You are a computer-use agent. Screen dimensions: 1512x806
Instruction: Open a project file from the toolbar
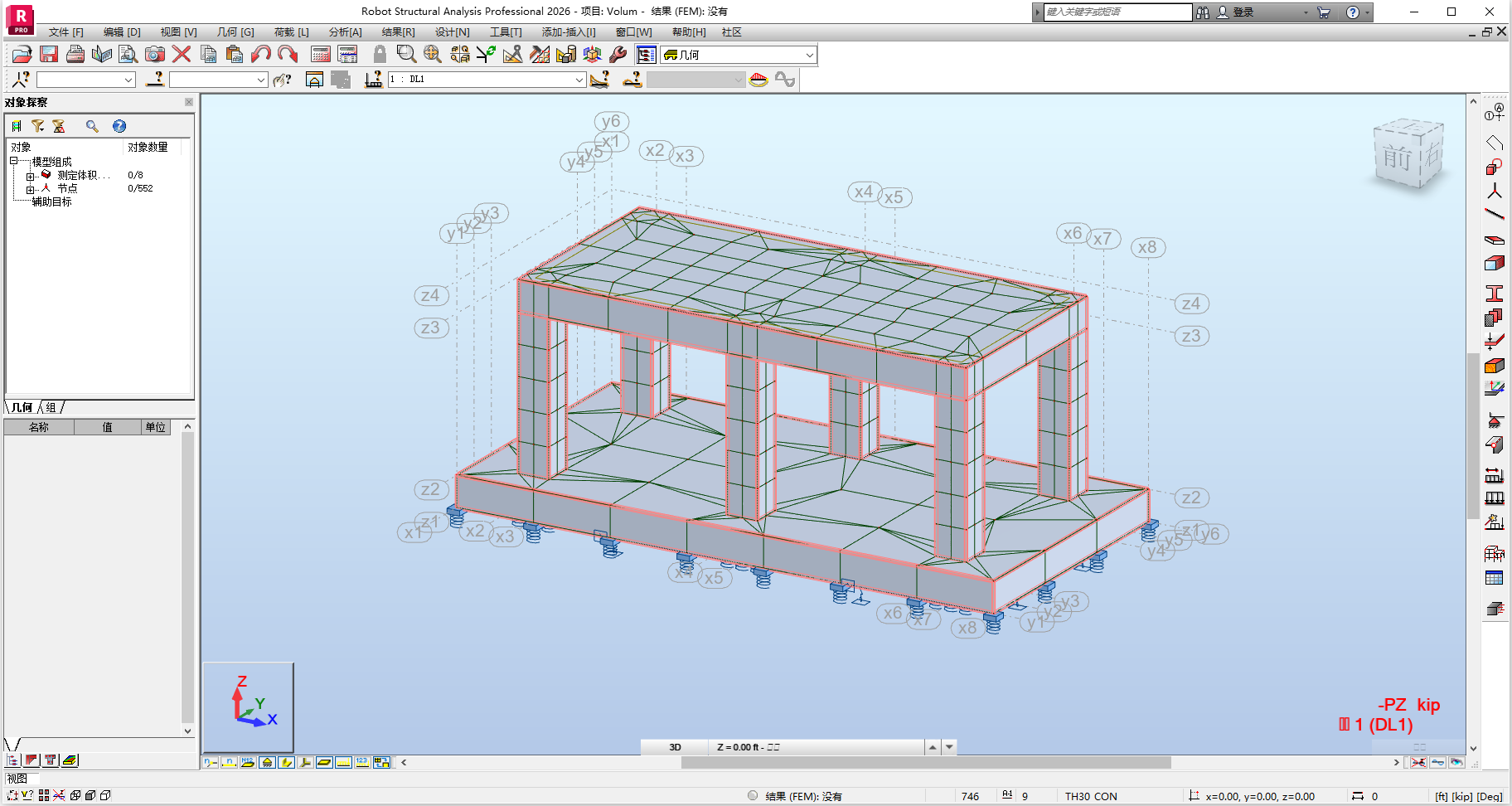tap(22, 55)
